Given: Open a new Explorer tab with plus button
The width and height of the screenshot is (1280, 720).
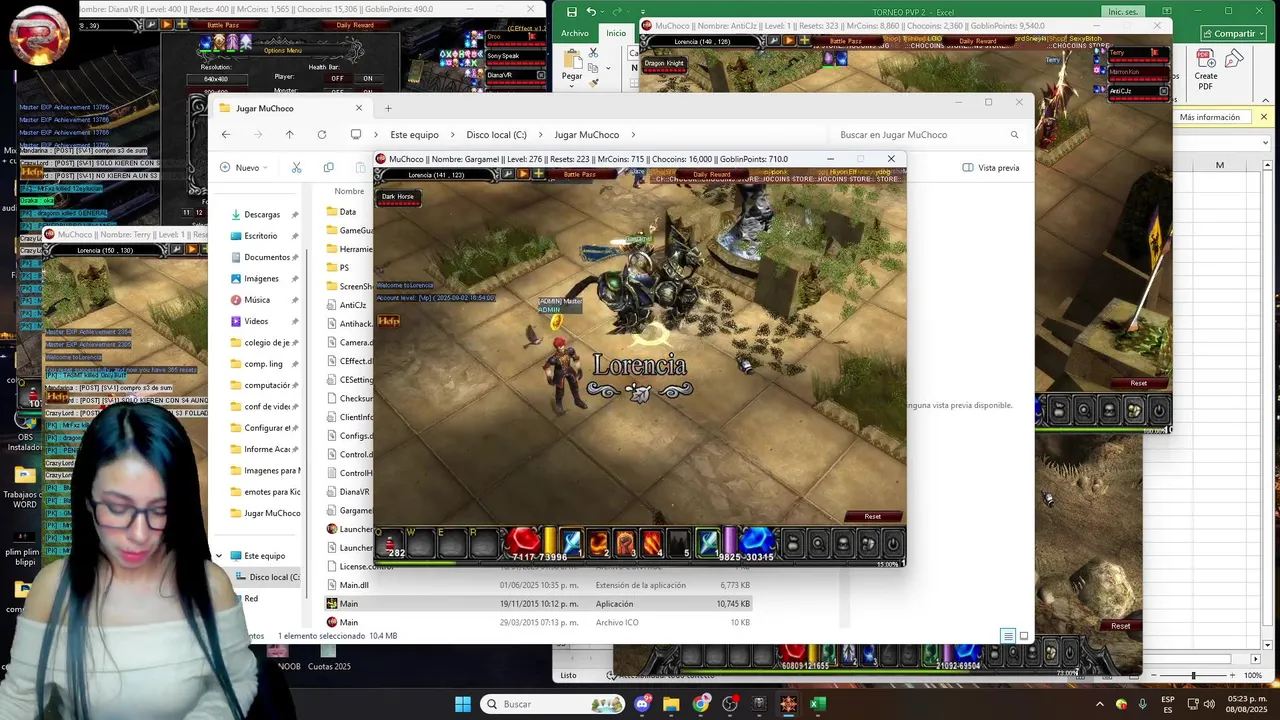Looking at the screenshot, I should click(389, 108).
